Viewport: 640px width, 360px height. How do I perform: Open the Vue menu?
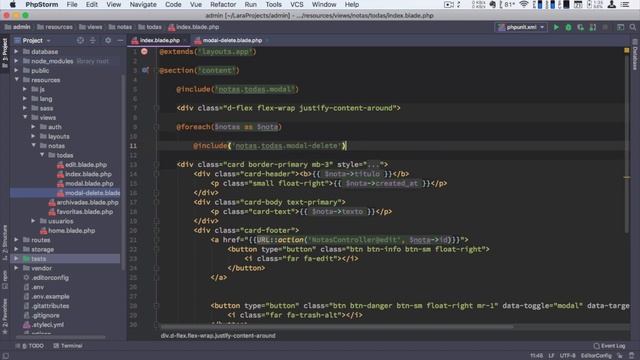(196, 4)
